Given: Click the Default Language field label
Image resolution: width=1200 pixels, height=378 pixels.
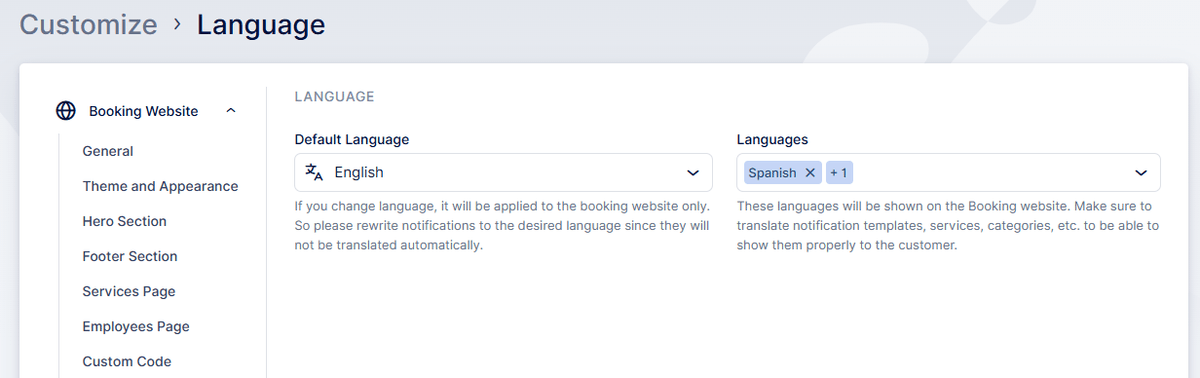Looking at the screenshot, I should [x=352, y=139].
